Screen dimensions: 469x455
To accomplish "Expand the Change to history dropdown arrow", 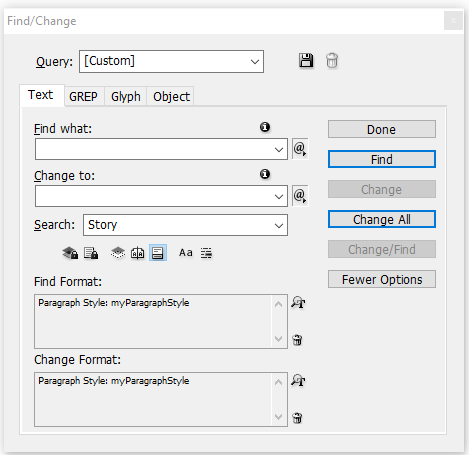I will tap(279, 196).
